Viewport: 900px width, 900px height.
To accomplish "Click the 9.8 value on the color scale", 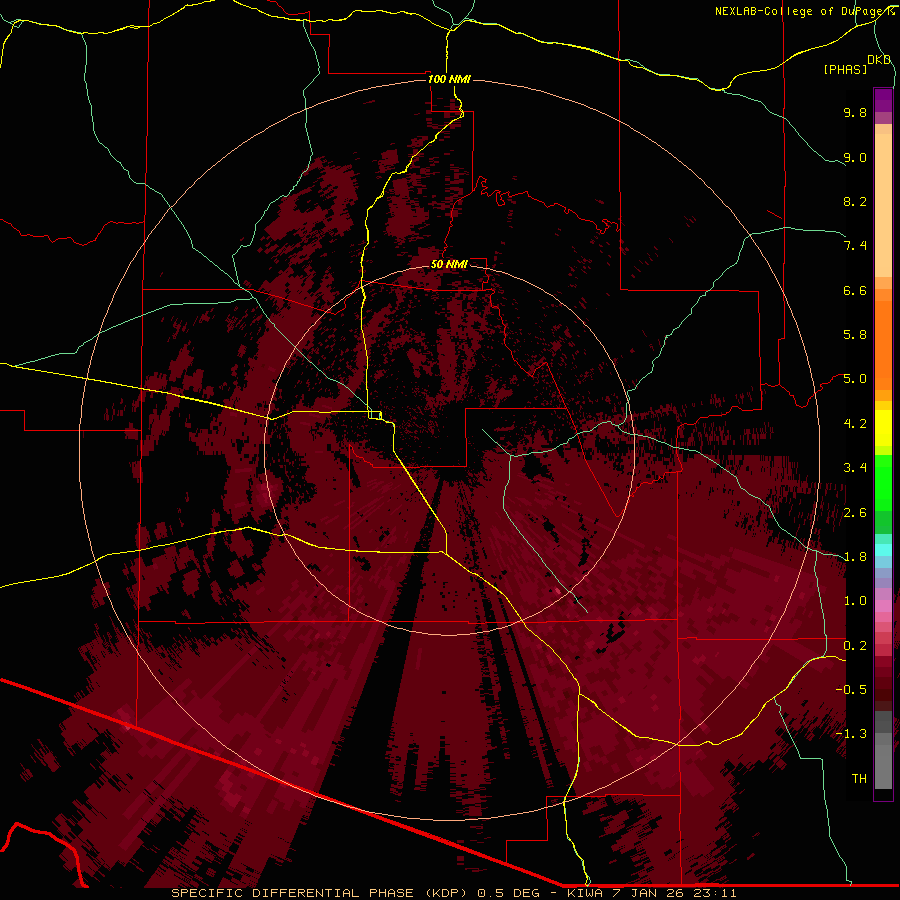I will tap(855, 112).
